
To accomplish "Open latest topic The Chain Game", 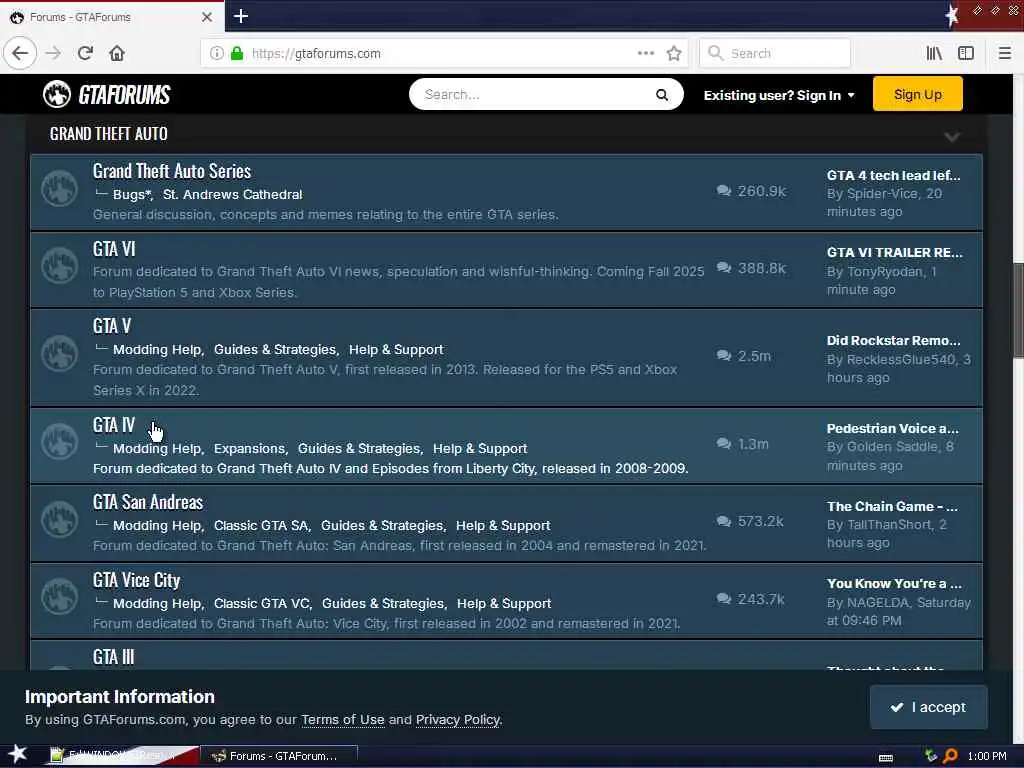I will (892, 506).
